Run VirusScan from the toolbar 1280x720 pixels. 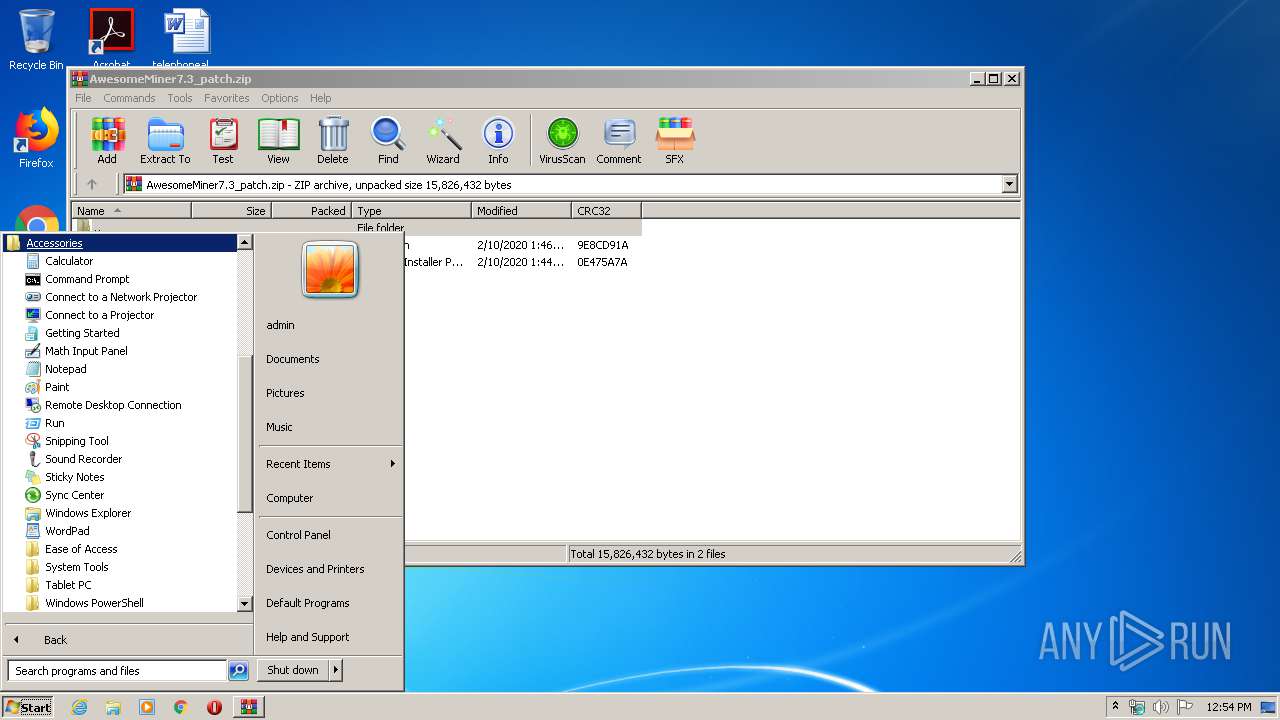pos(562,140)
